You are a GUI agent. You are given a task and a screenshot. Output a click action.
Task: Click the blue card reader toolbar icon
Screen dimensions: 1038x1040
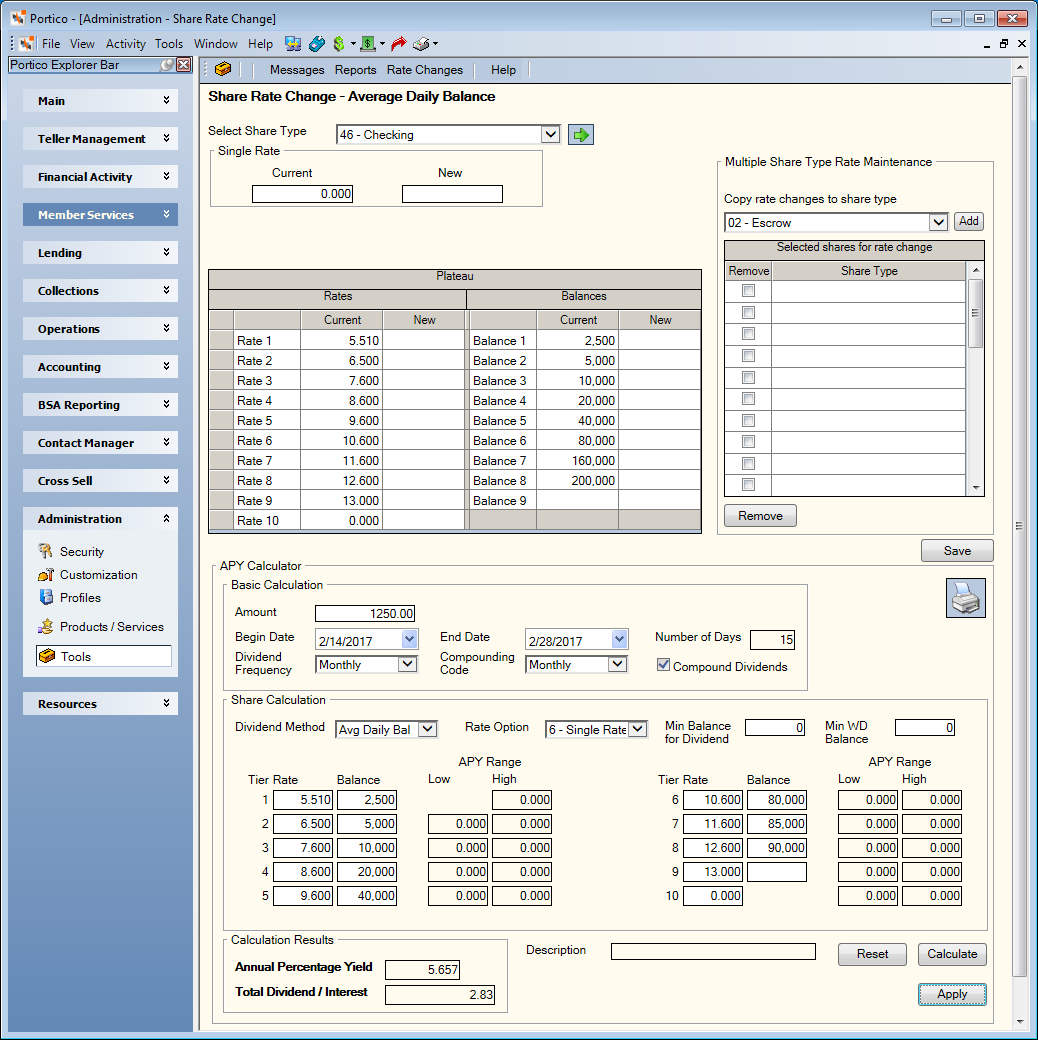click(x=316, y=44)
